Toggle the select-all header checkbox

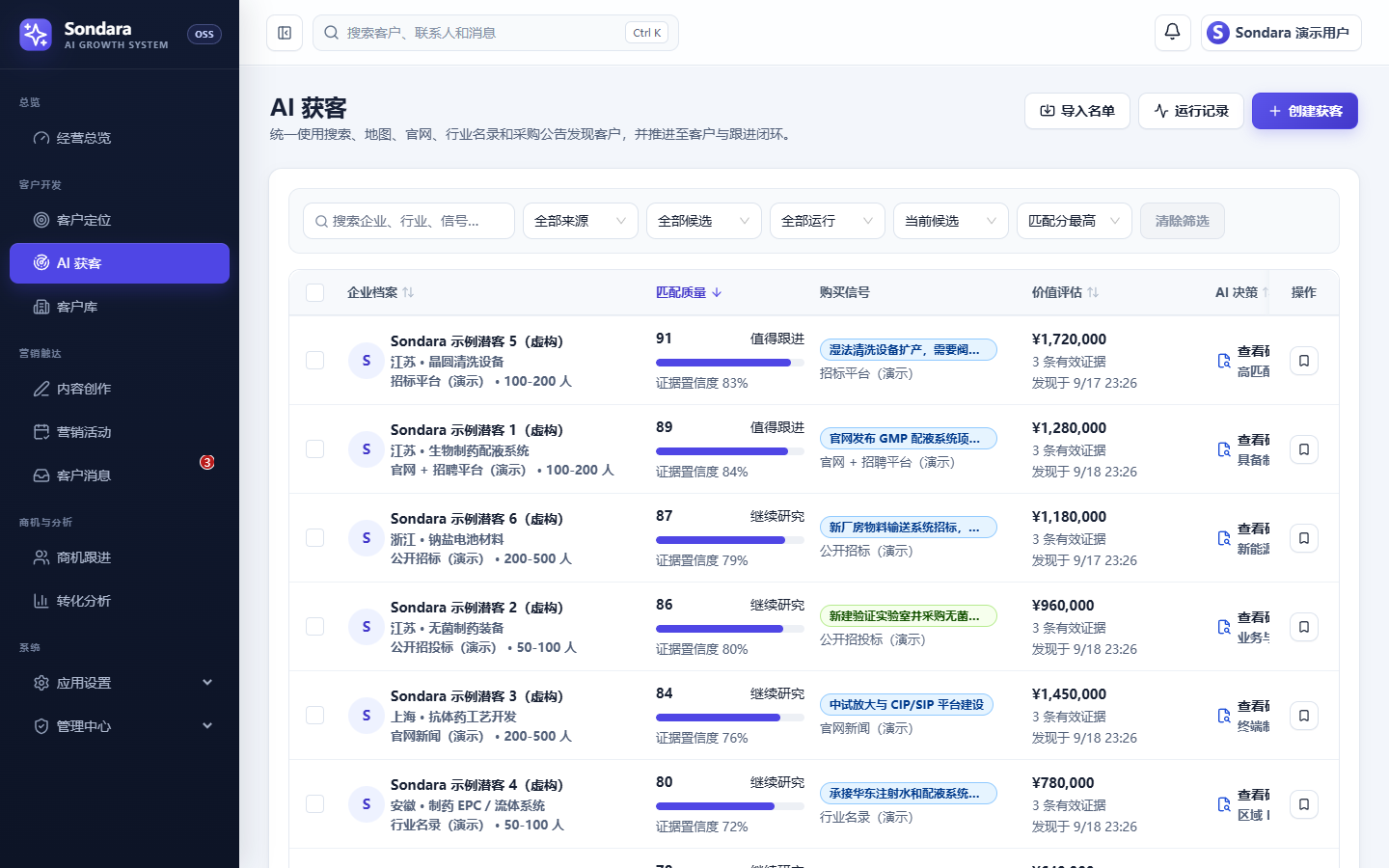(x=315, y=292)
